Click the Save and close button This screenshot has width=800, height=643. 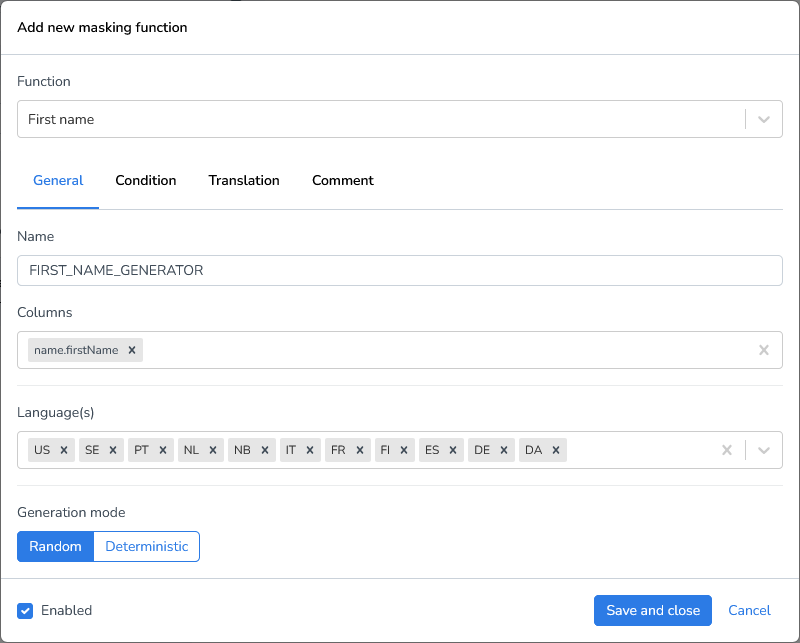pos(652,610)
